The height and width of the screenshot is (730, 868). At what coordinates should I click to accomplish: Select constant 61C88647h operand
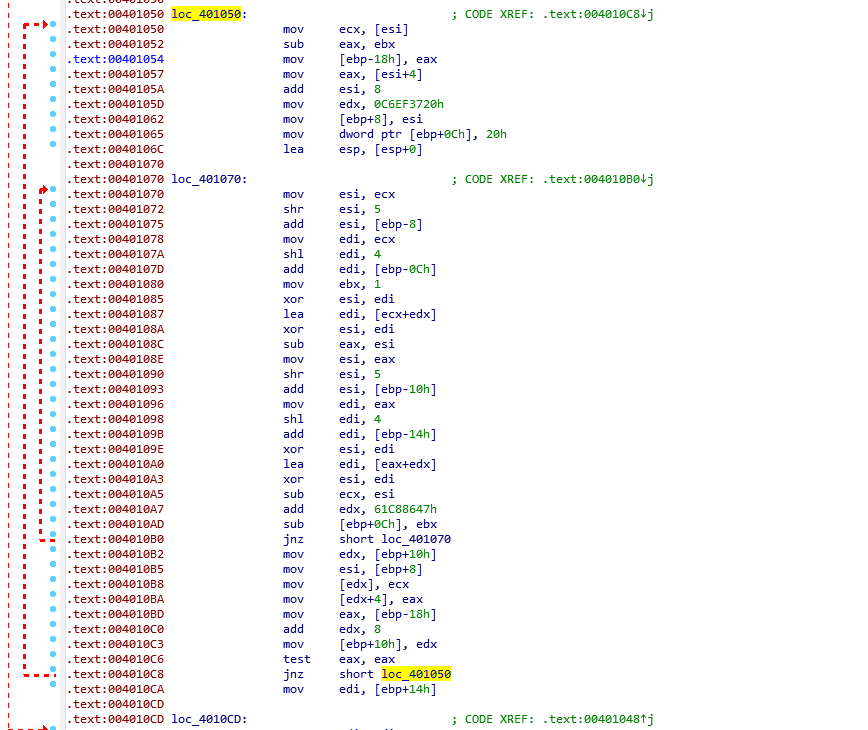tap(405, 509)
